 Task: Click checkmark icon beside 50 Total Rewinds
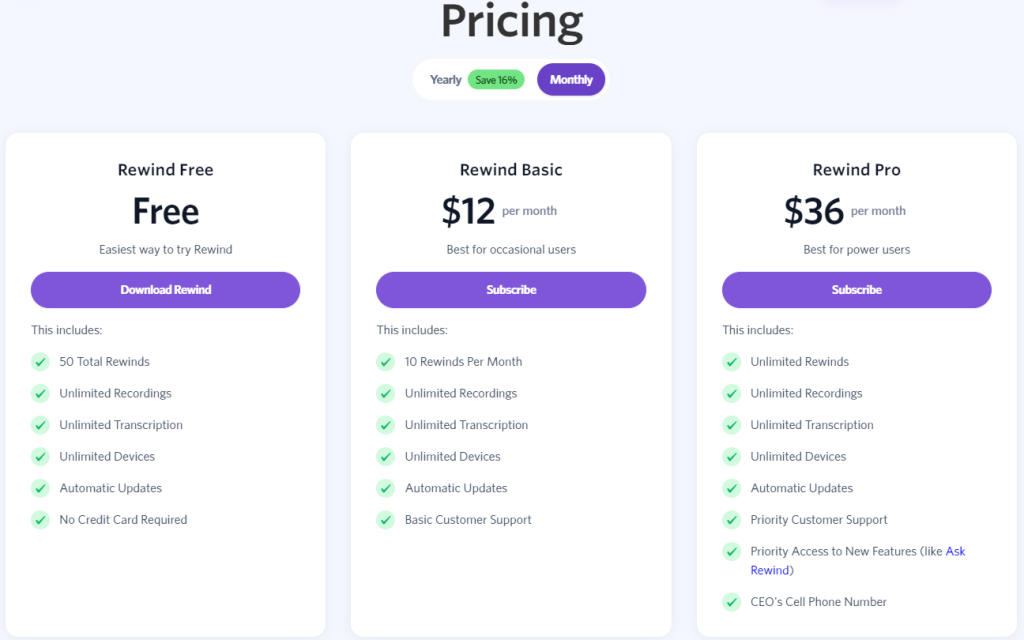click(x=40, y=362)
